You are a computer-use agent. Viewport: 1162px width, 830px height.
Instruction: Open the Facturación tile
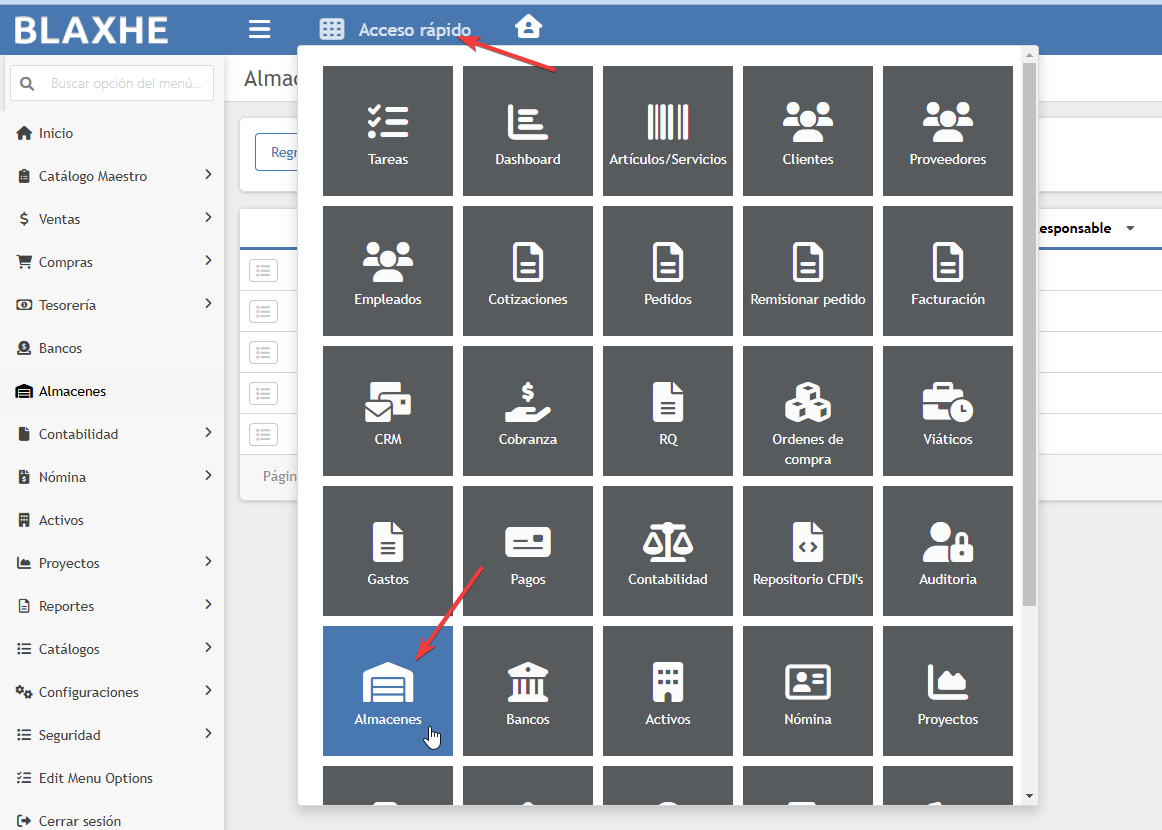pos(948,271)
